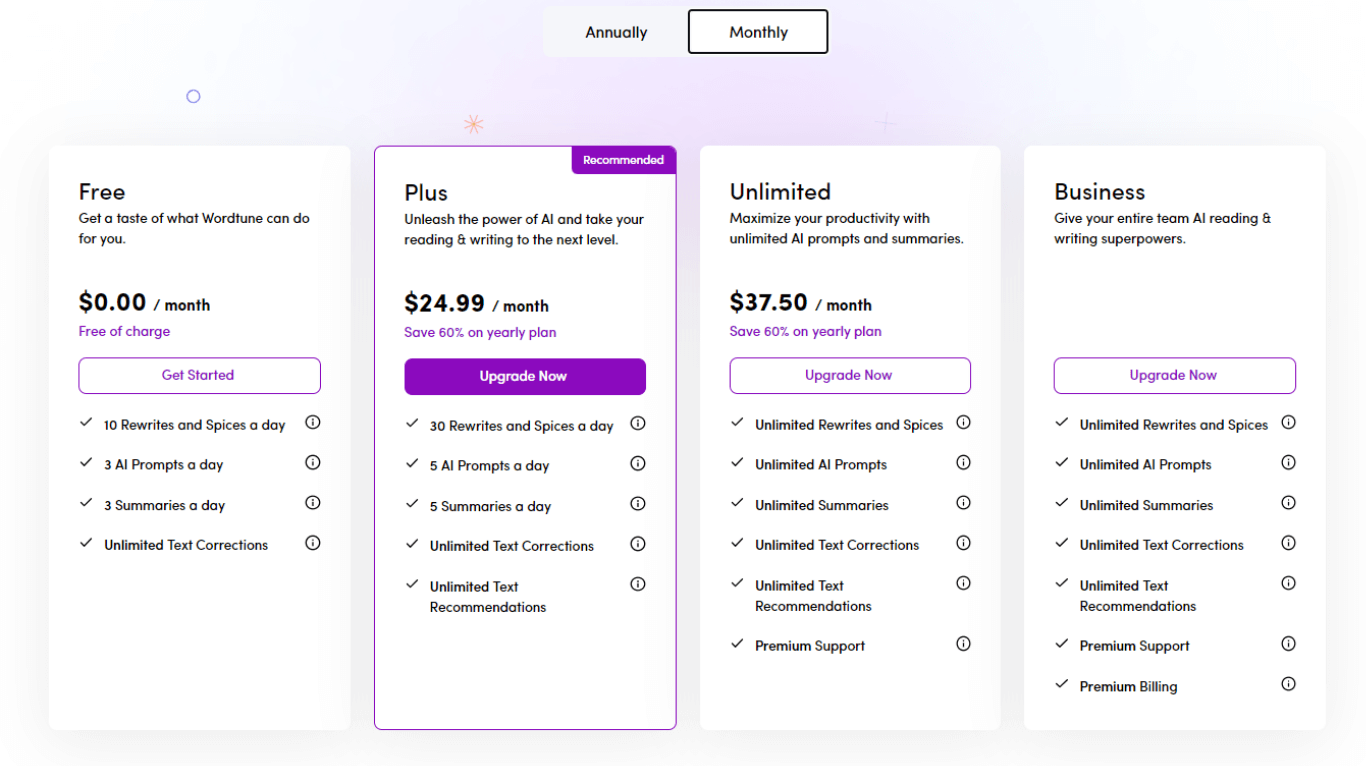Open info tooltip for Plus plan's 5 AI Prompts
Viewport: 1366px width, 766px height.
tap(638, 464)
